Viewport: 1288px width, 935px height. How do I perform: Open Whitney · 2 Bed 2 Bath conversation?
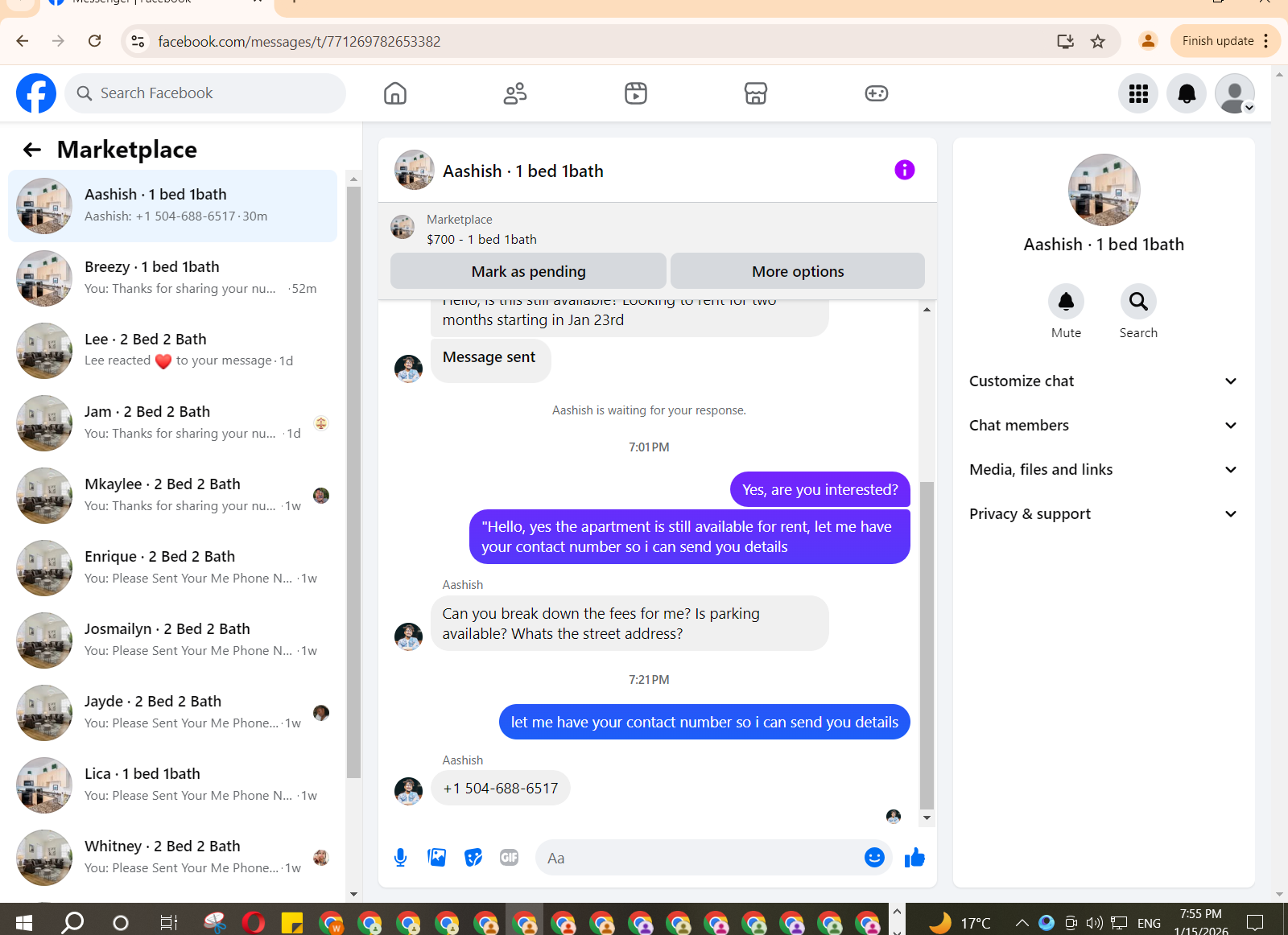click(172, 858)
